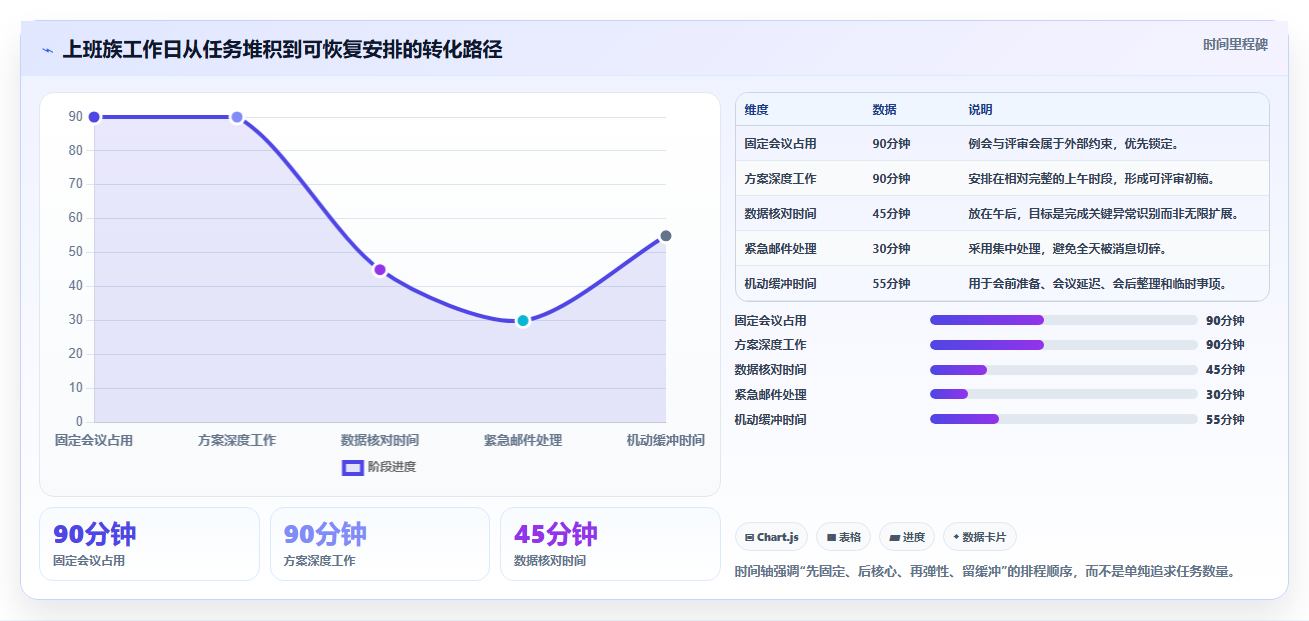Click the 进度 chip

[906, 537]
